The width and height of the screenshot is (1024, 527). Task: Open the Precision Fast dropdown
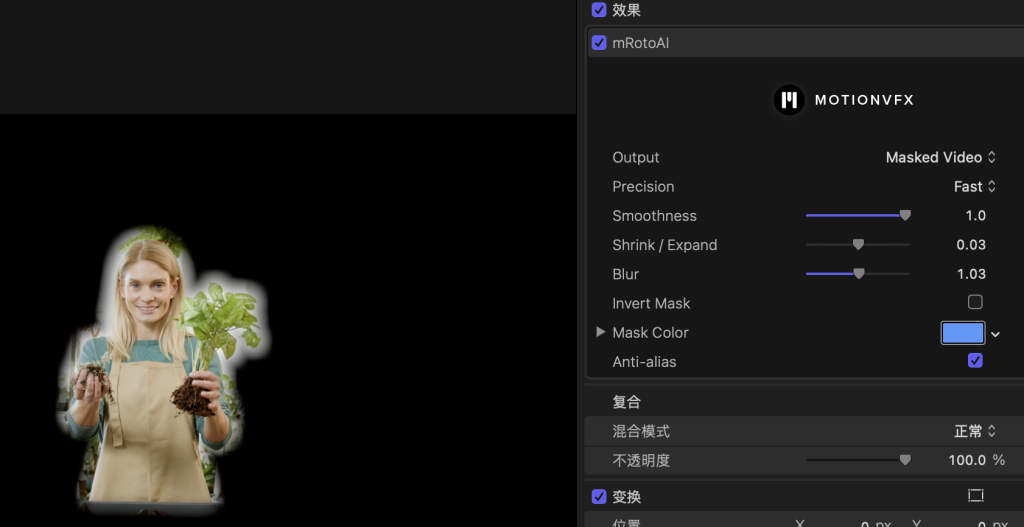[974, 186]
